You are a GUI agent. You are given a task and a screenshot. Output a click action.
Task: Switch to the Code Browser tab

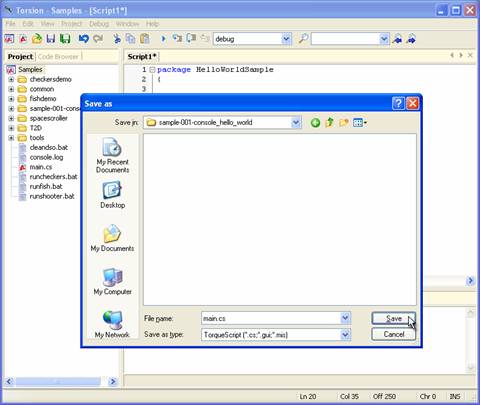tap(58, 57)
